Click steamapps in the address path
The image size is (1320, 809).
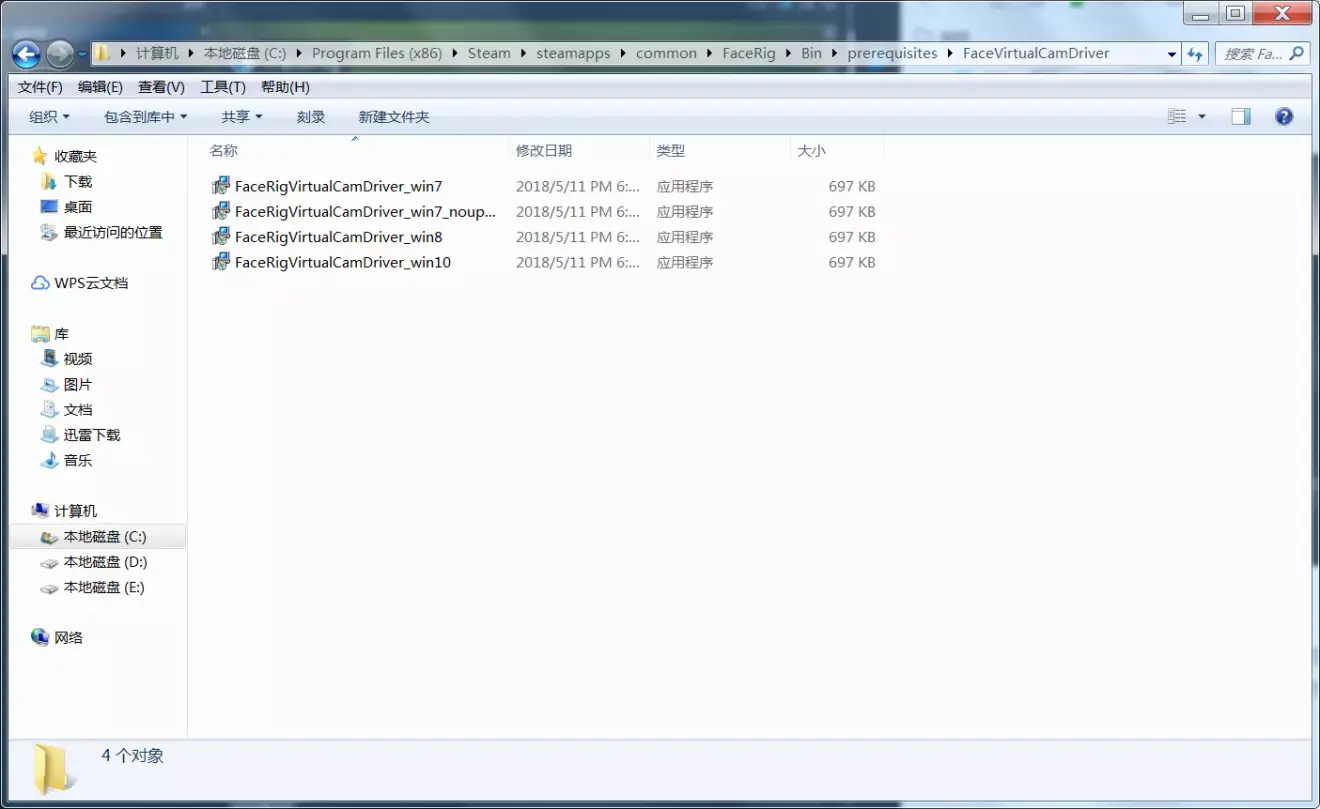pyautogui.click(x=573, y=54)
